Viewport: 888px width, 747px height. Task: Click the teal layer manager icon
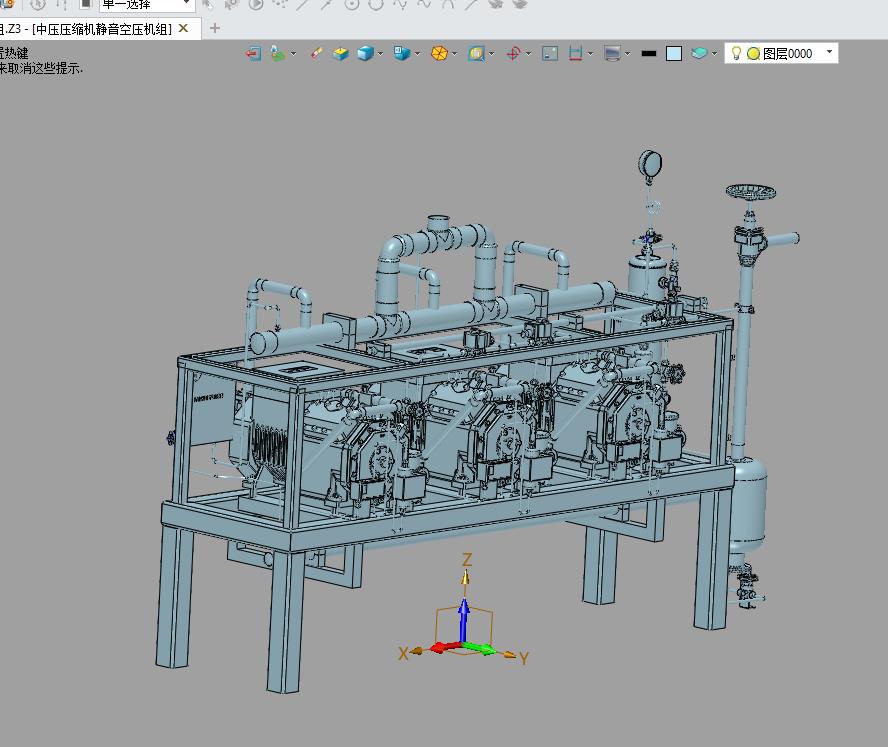[699, 53]
